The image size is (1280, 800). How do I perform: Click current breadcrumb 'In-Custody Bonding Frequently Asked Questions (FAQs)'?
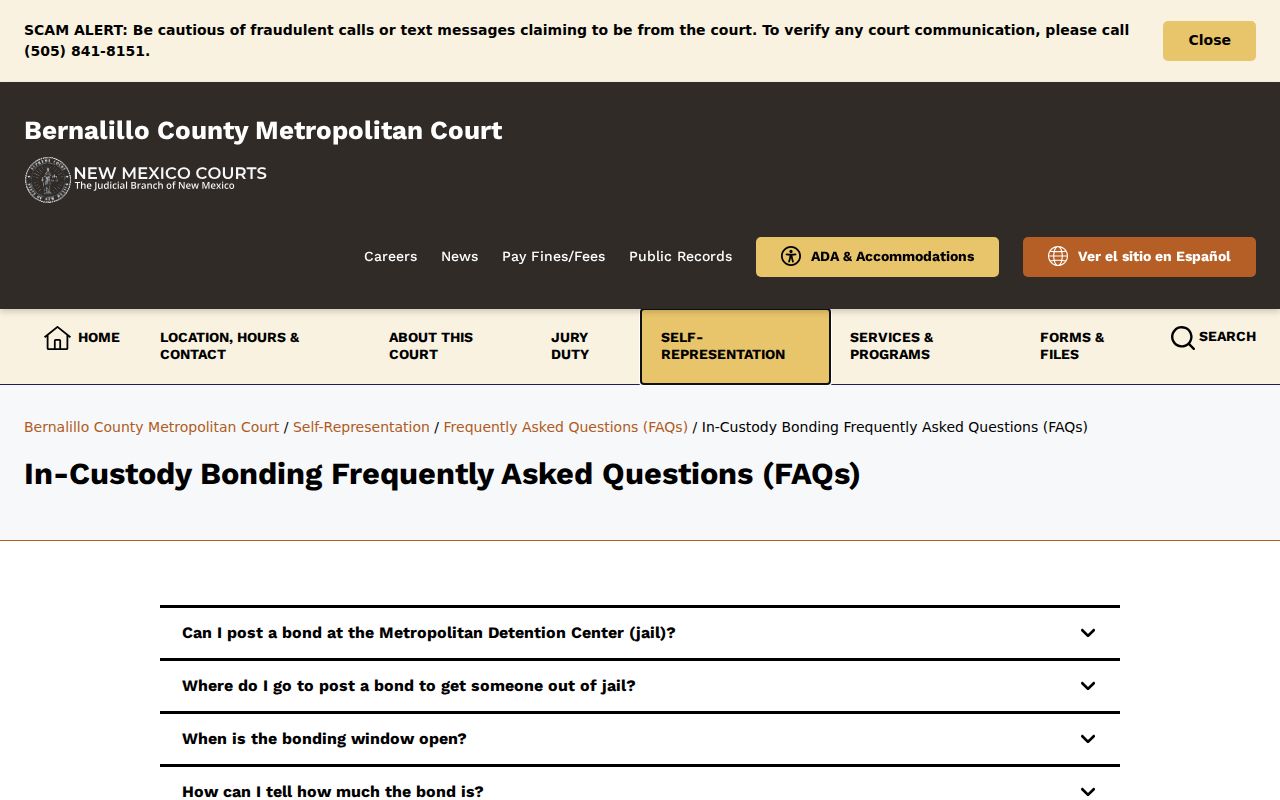(895, 427)
